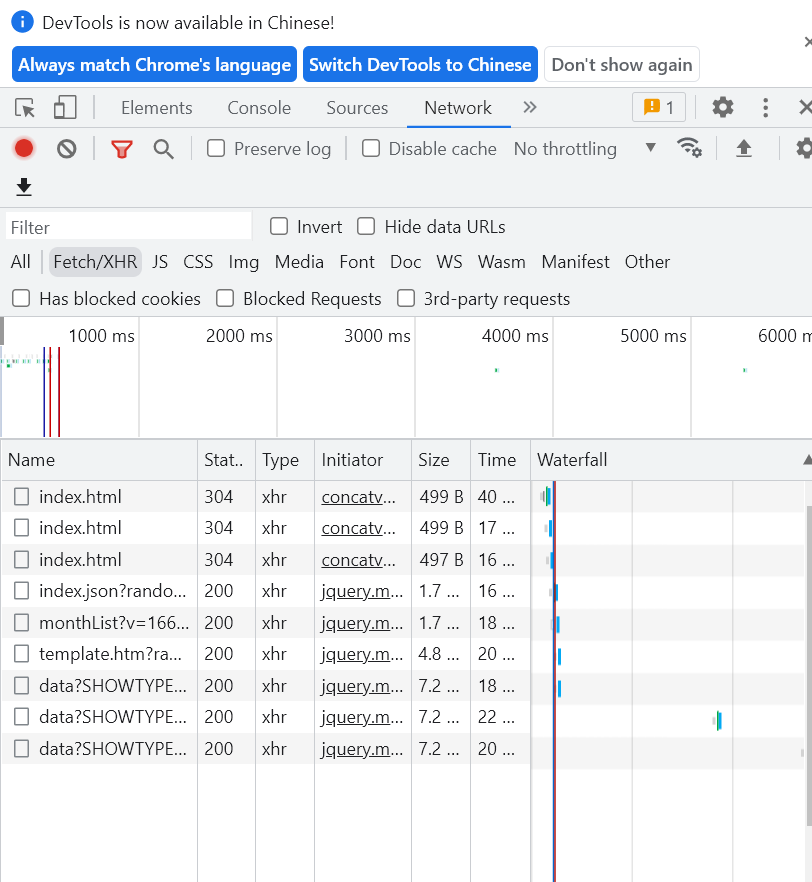Viewport: 812px width, 882px height.
Task: Filter requests by Wasm
Action: (502, 262)
